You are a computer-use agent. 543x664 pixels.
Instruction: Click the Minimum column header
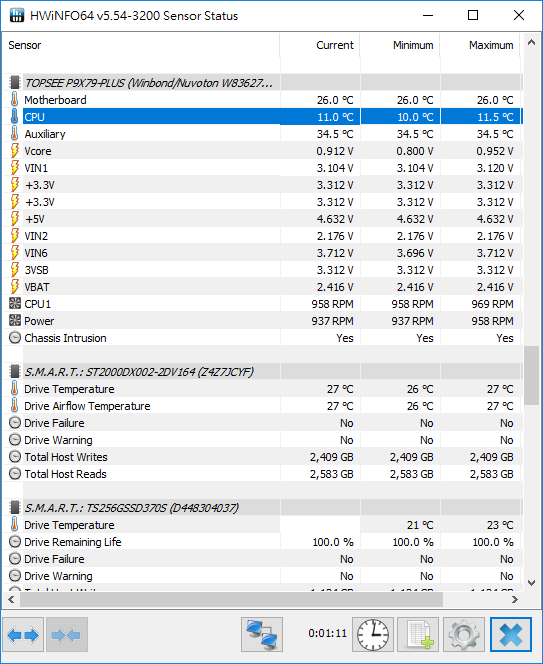pyautogui.click(x=400, y=45)
